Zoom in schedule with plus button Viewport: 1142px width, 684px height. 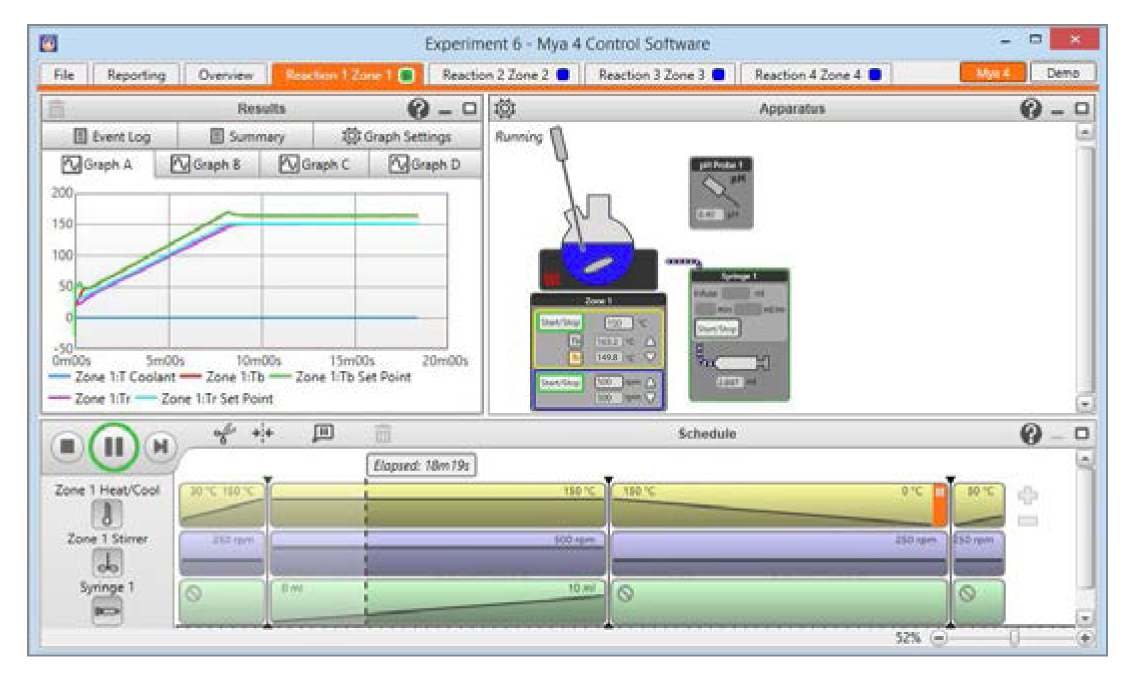pyautogui.click(x=1084, y=638)
